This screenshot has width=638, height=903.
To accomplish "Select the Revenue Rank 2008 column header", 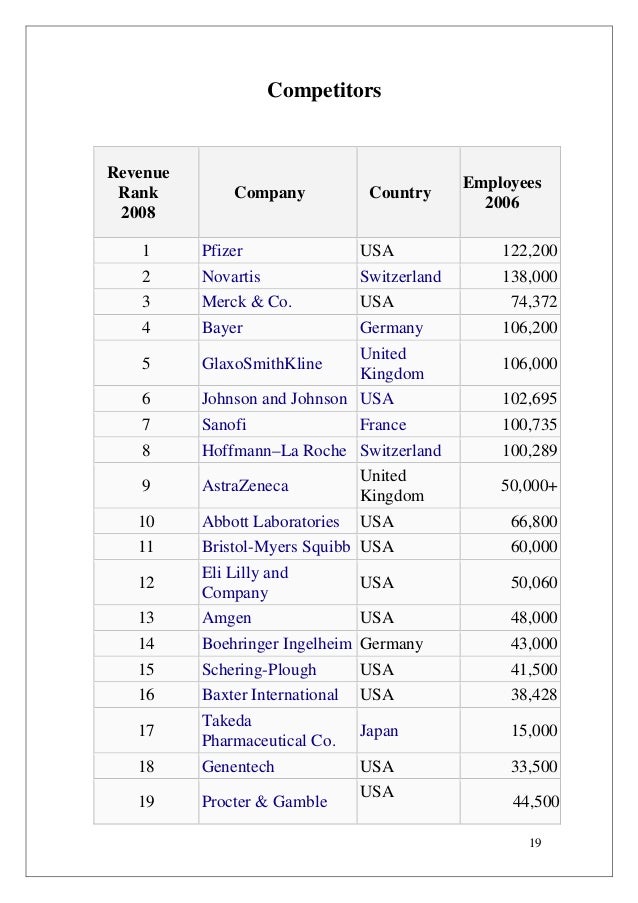I will coord(138,192).
